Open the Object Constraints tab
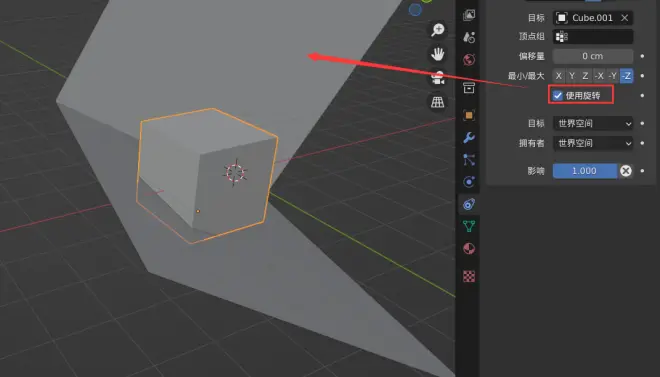This screenshot has height=377, width=660. click(469, 204)
